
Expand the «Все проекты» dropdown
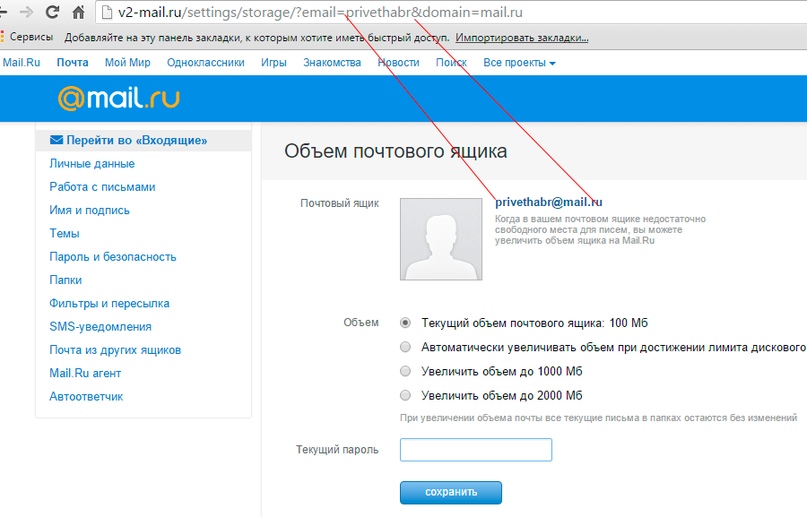pos(519,63)
